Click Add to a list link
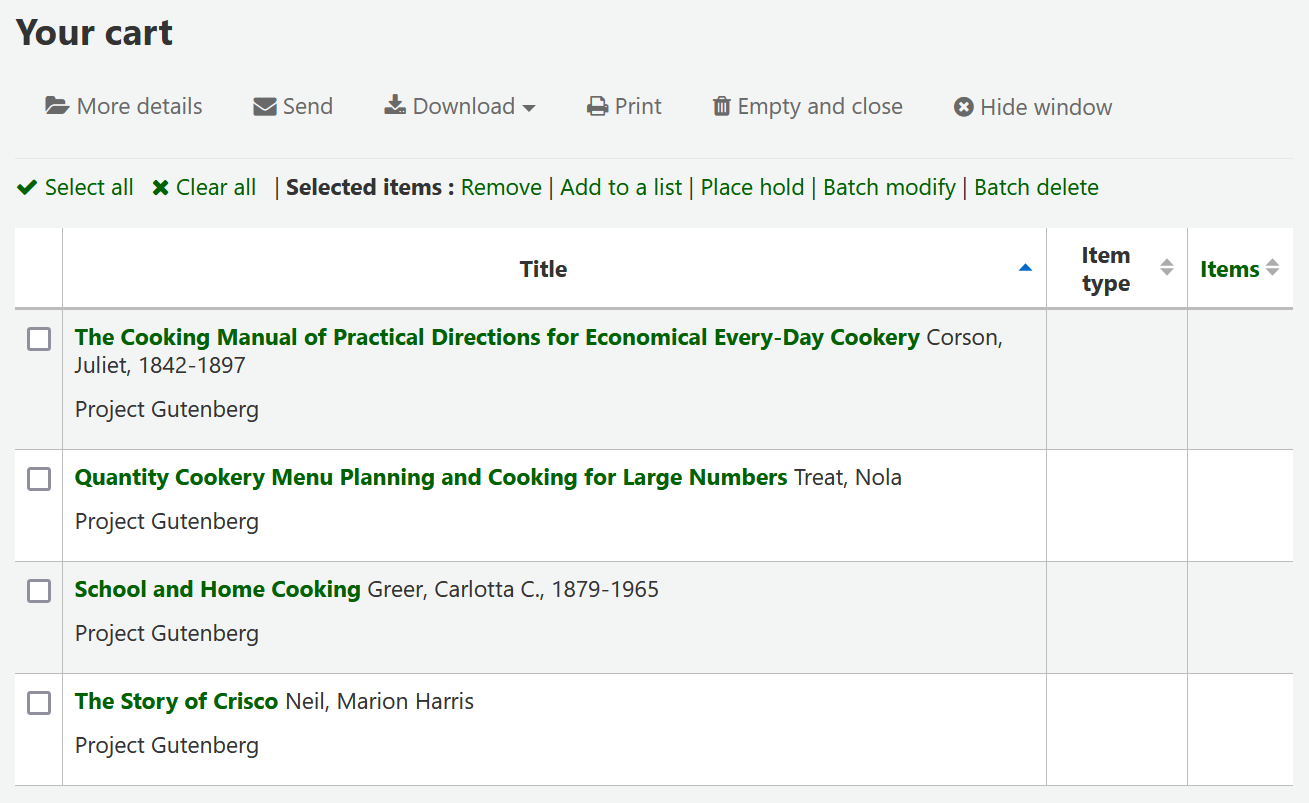 tap(621, 187)
